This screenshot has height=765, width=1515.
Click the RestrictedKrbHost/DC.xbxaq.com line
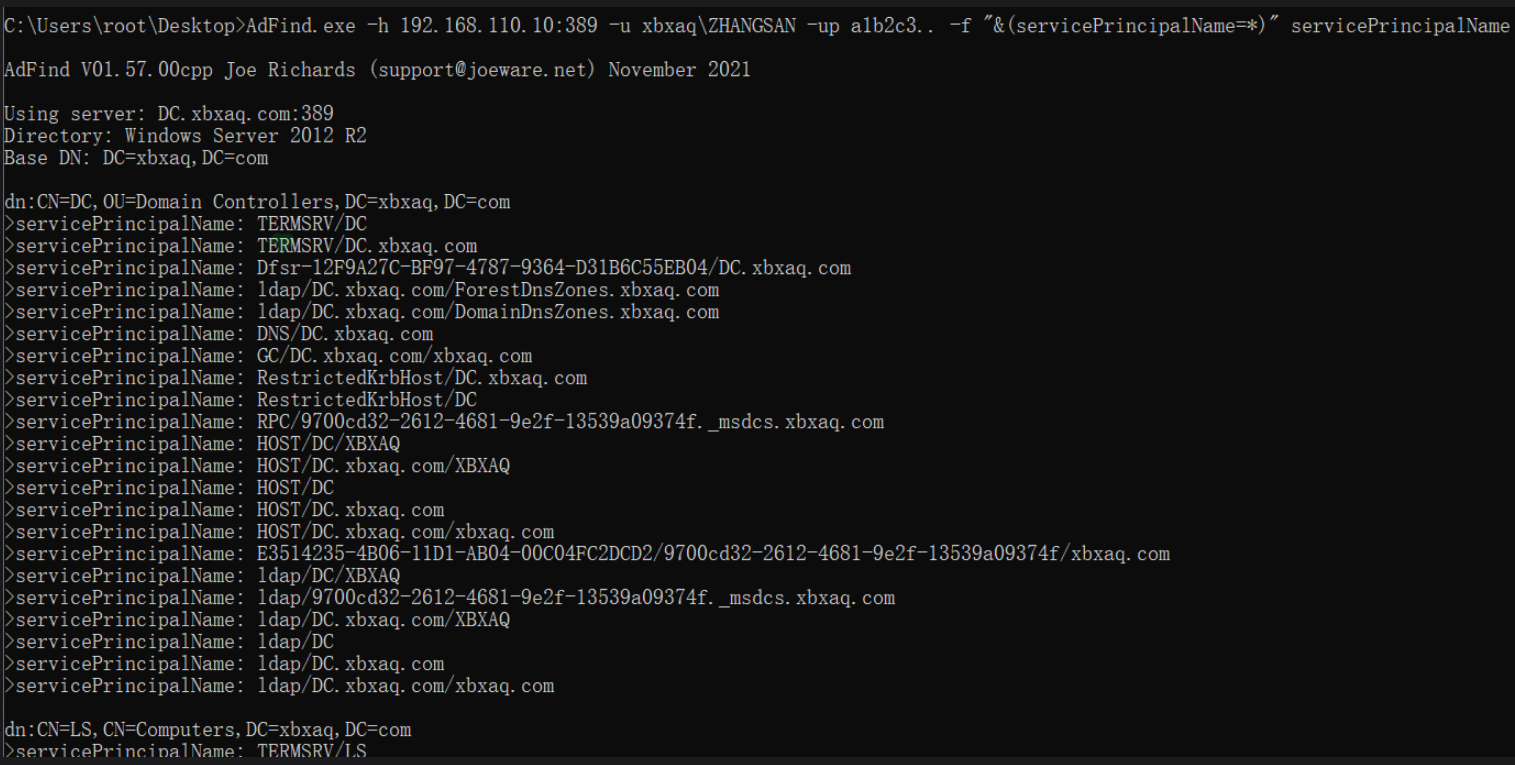tap(296, 378)
